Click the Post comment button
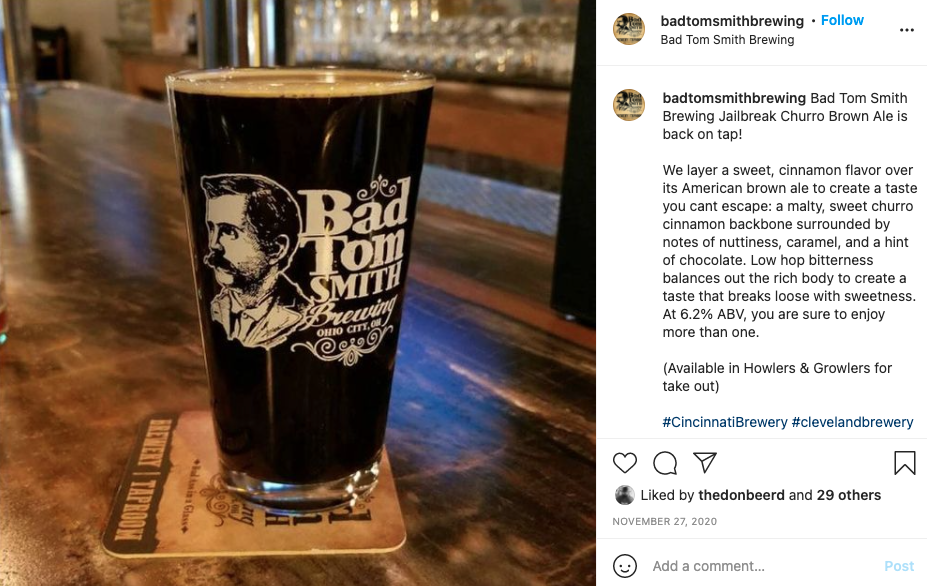927x586 pixels. point(899,566)
